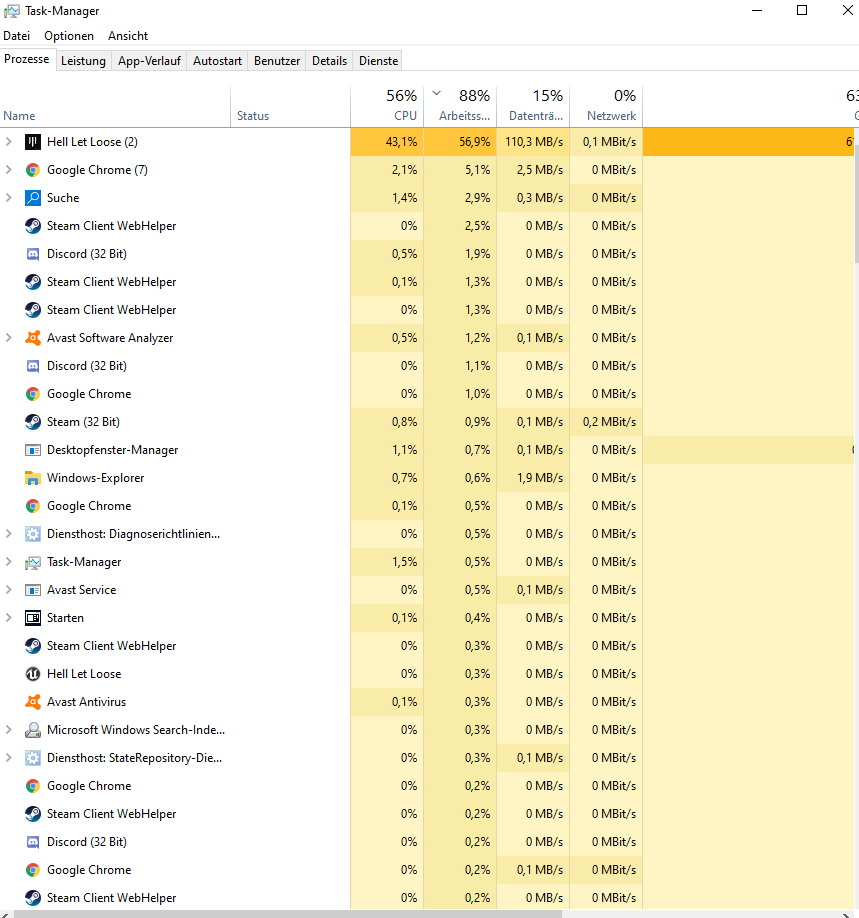Open the Autostart tab

217,61
